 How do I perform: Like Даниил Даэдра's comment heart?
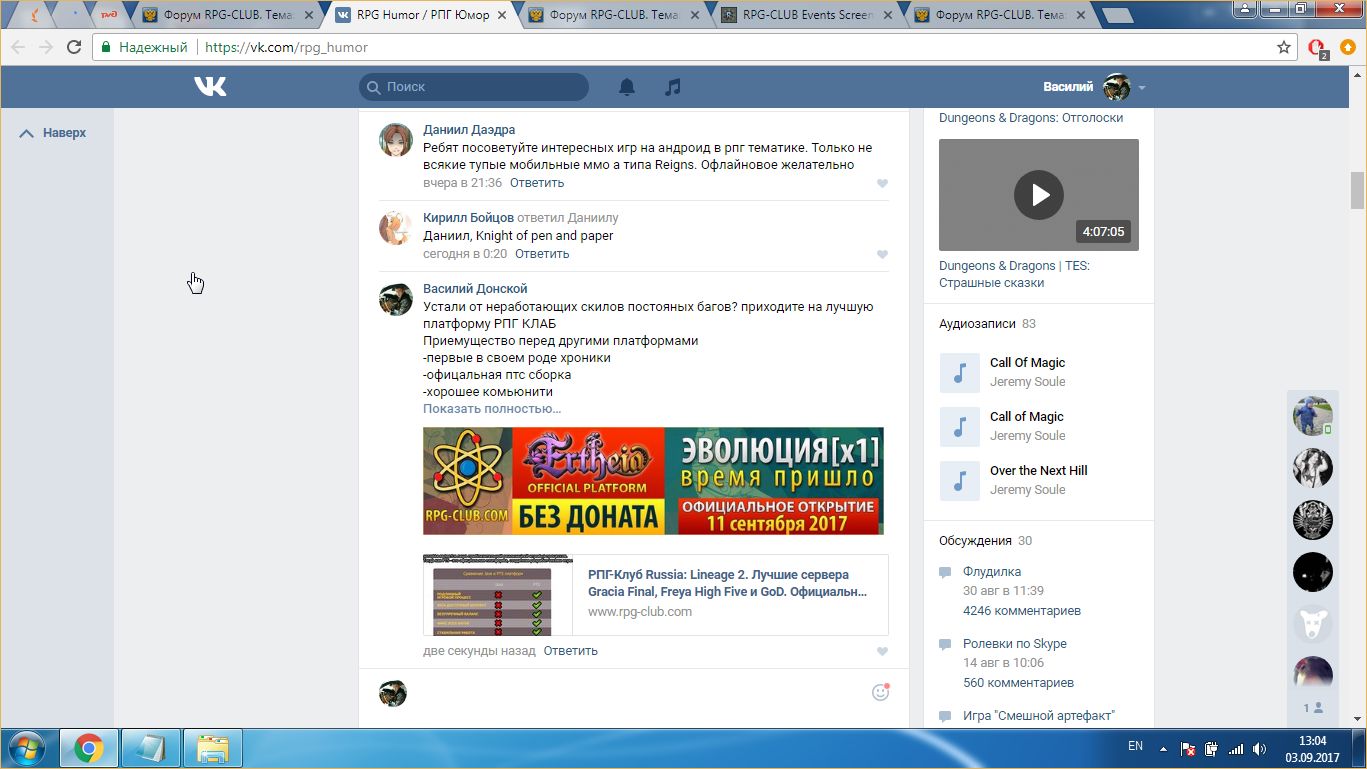pyautogui.click(x=882, y=183)
